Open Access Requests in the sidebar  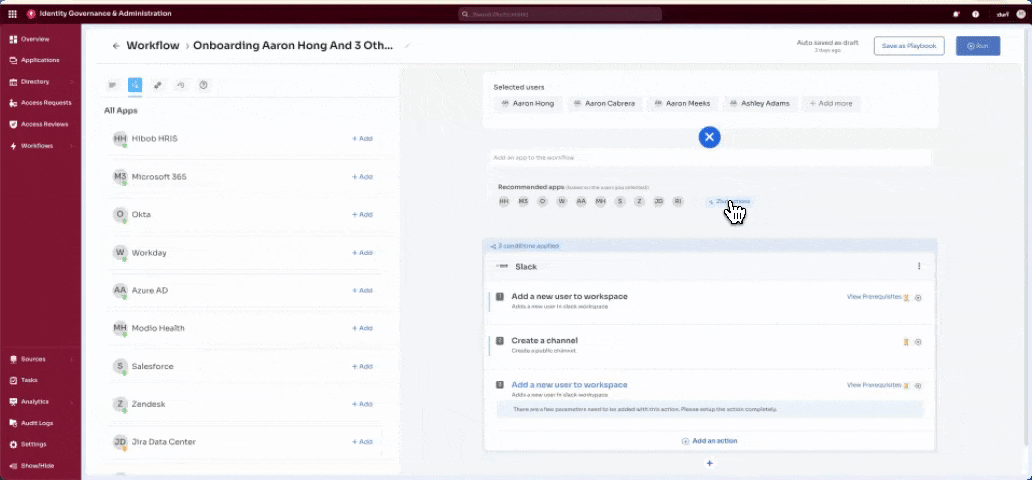pos(41,103)
